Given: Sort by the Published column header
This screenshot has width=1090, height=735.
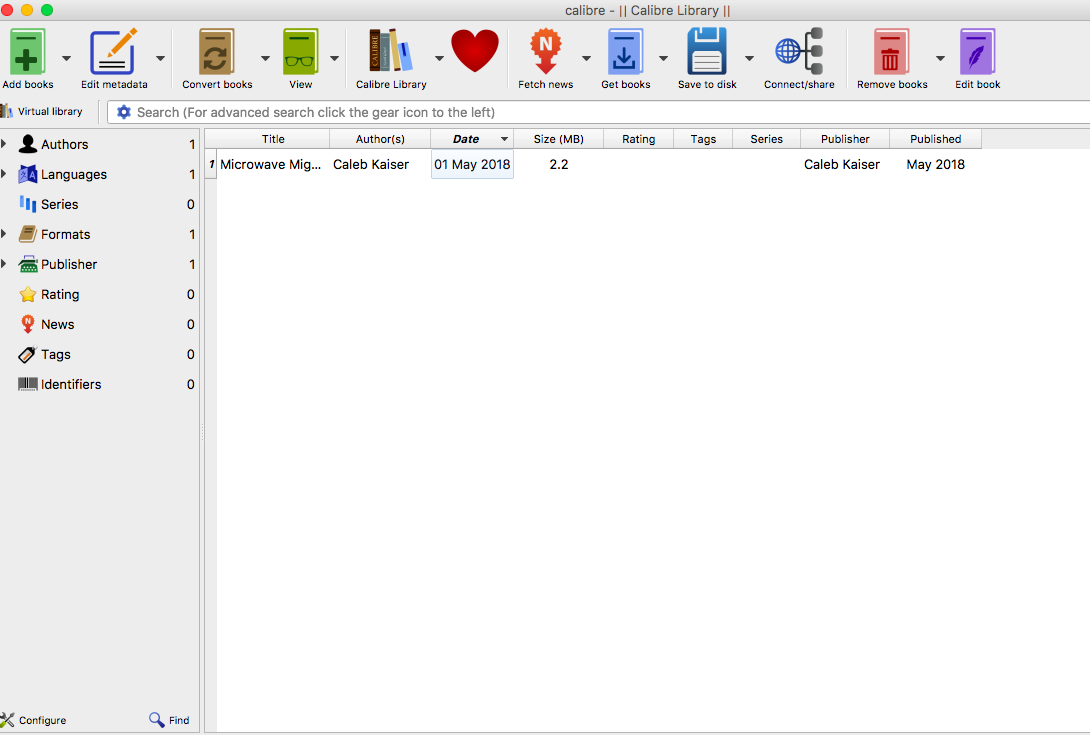Looking at the screenshot, I should tap(936, 139).
